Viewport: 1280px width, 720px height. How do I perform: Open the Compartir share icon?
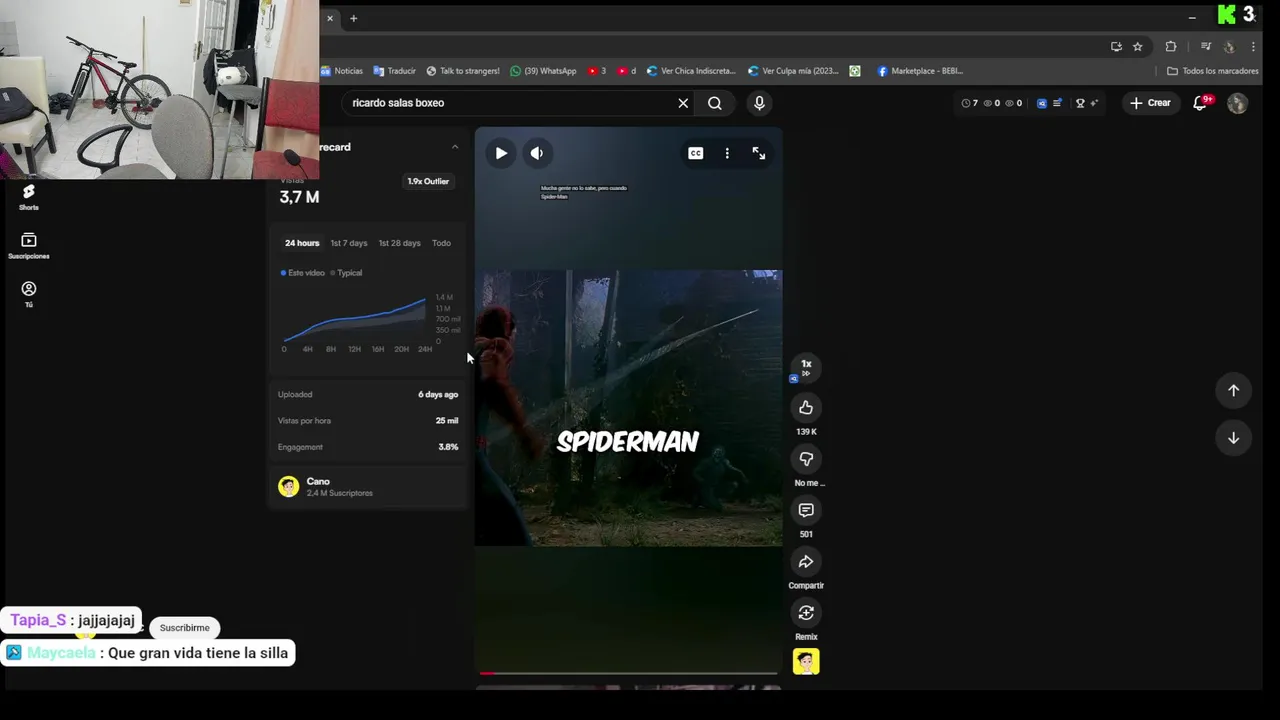pos(806,562)
